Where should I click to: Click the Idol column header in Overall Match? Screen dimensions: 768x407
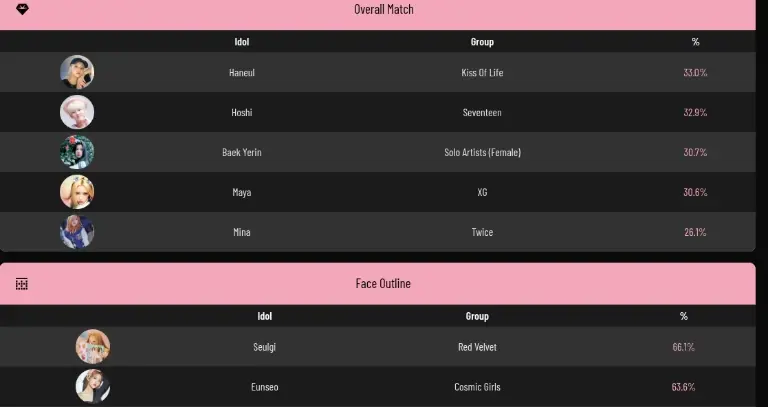click(242, 42)
